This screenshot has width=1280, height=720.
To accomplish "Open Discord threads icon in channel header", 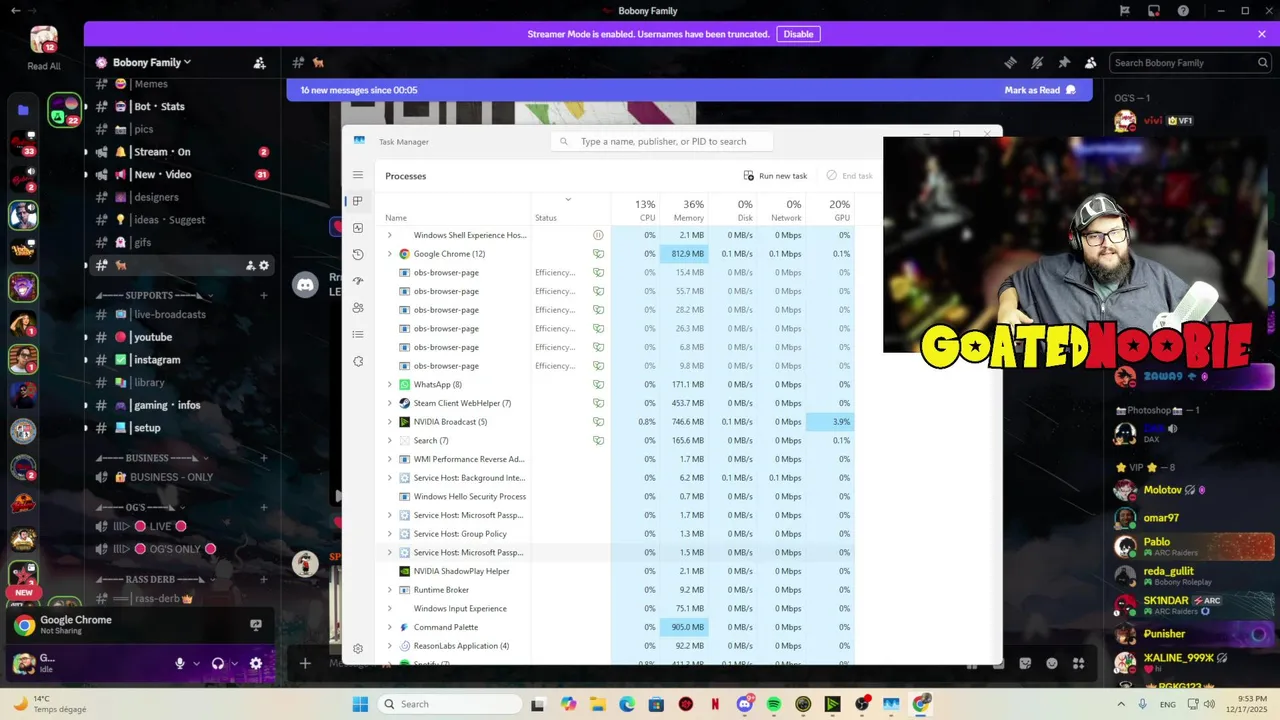I will click(1010, 62).
